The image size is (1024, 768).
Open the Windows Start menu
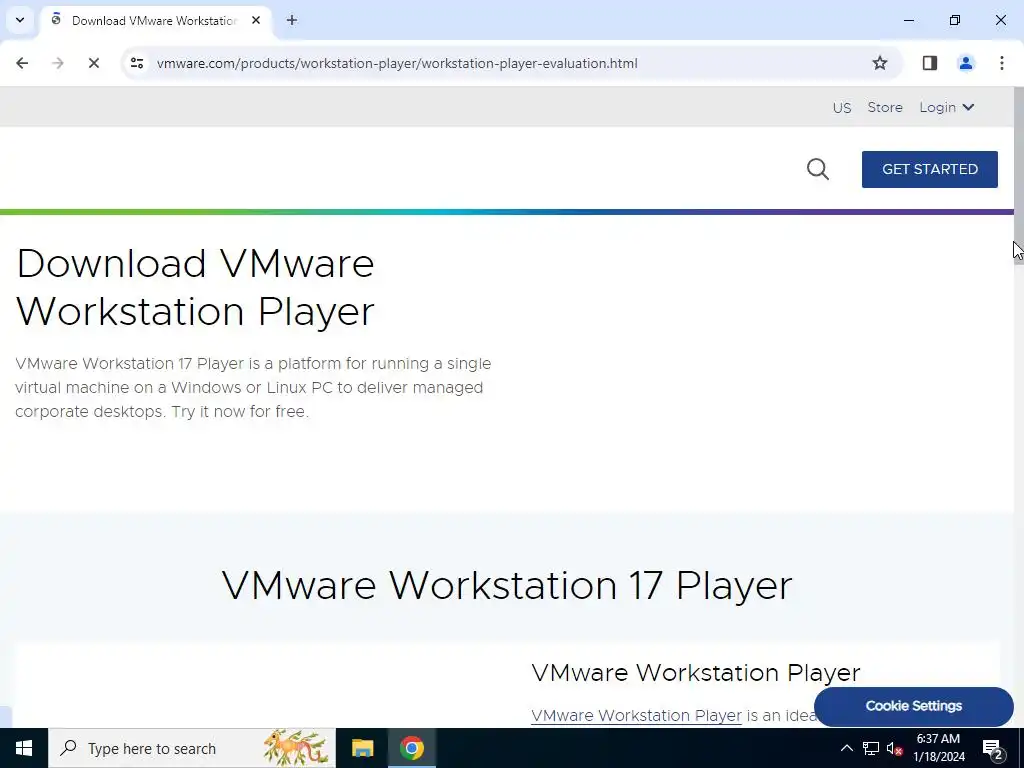coord(24,748)
